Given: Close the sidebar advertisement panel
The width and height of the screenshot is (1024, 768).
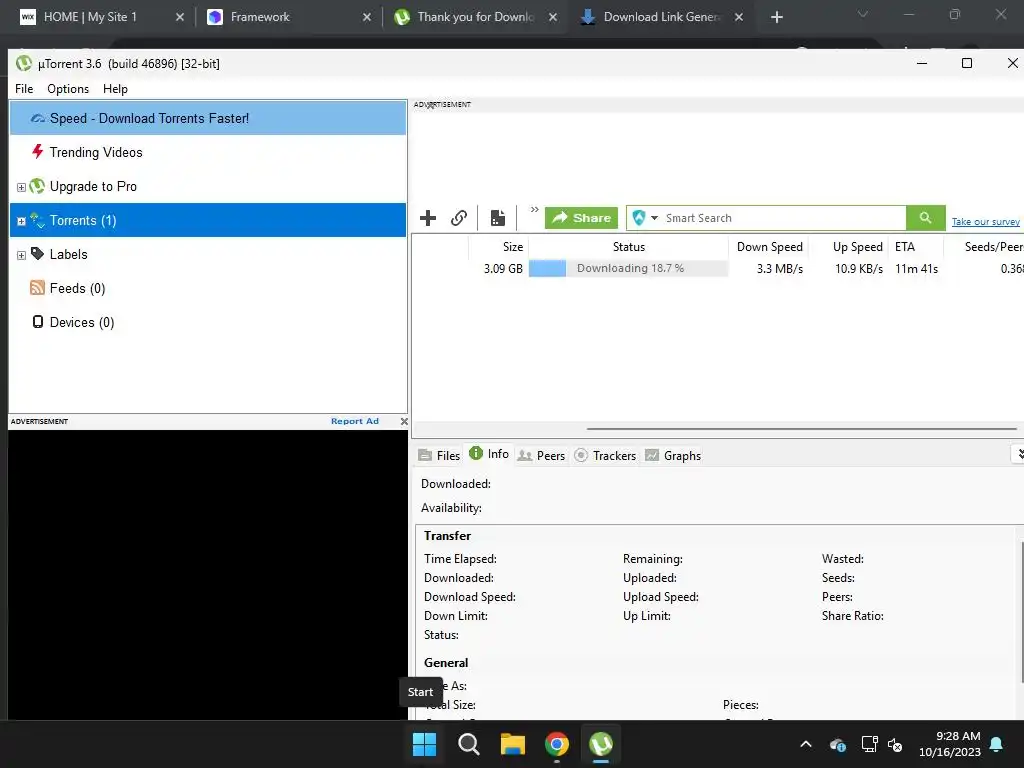Looking at the screenshot, I should (x=404, y=421).
